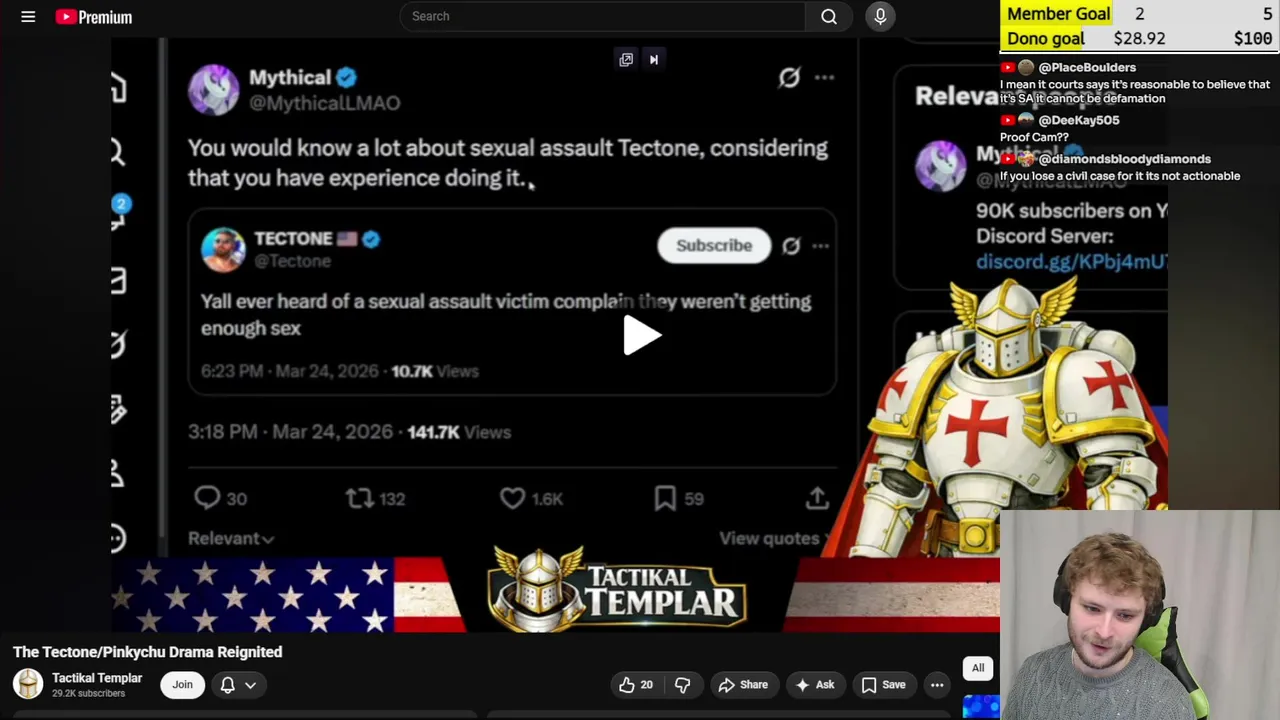The height and width of the screenshot is (720, 1280).
Task: Open three-dot menu on TECTONE tweet
Action: click(x=820, y=245)
